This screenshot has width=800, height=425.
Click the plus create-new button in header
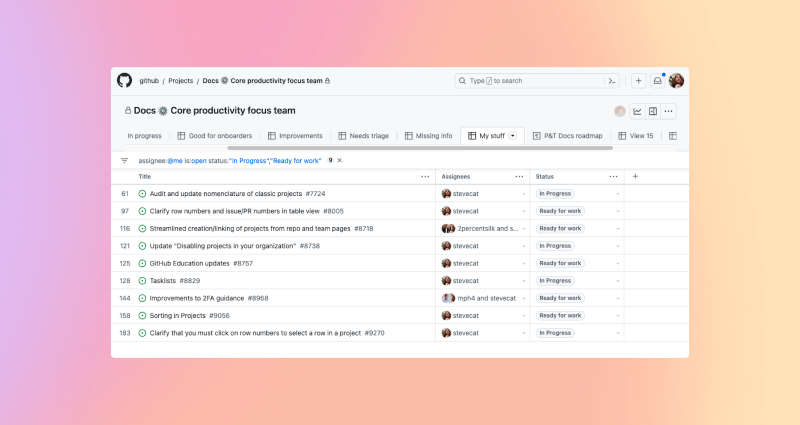[638, 81]
